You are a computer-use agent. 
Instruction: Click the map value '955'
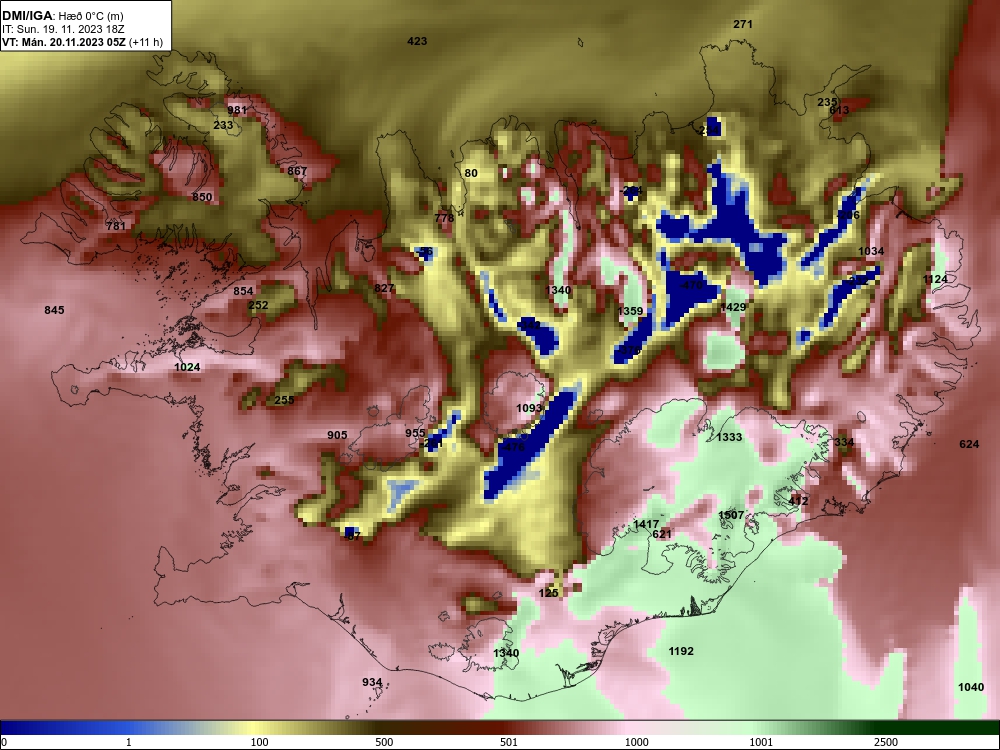pos(415,433)
